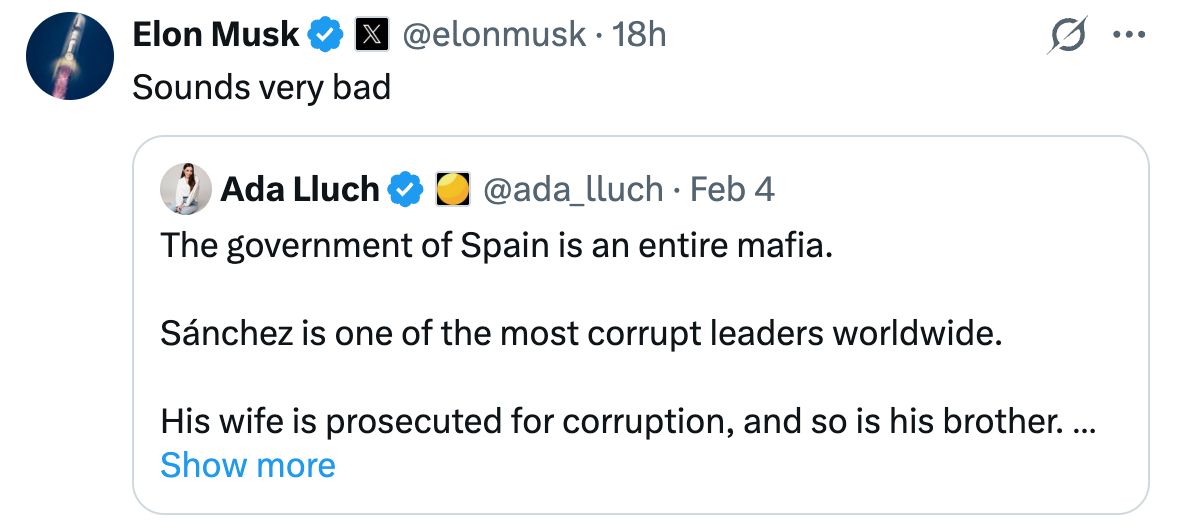The height and width of the screenshot is (528, 1186).
Task: Click the line about his wife prosecuted
Action: tap(608, 422)
